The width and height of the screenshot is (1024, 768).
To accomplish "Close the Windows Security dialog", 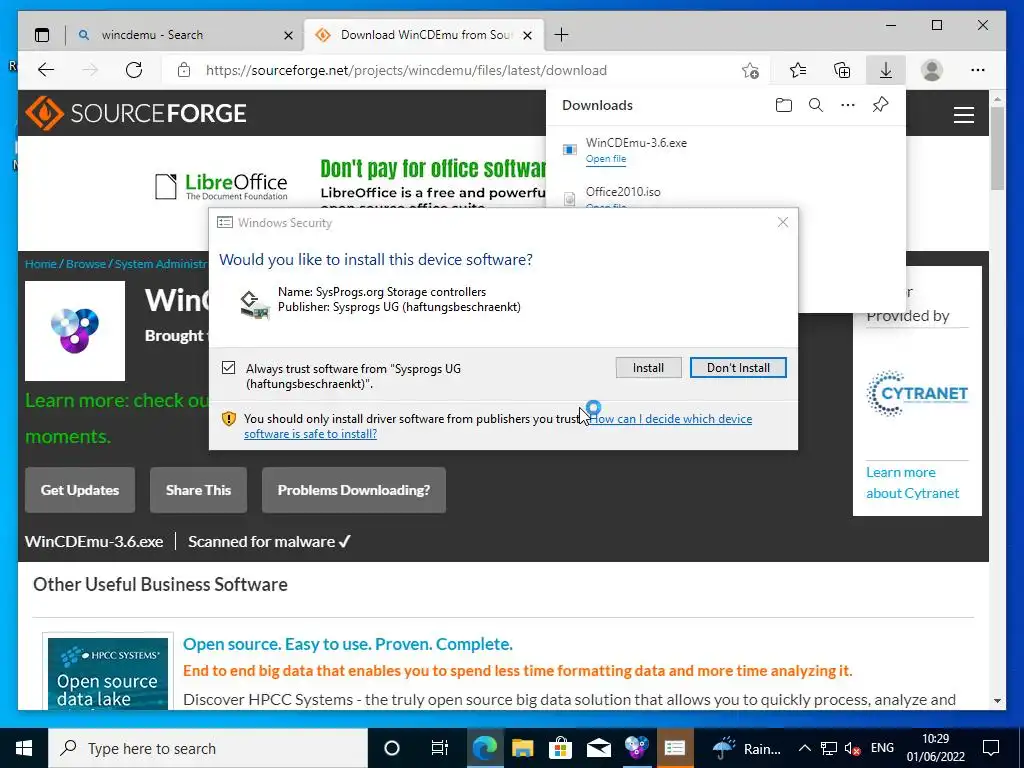I will tap(782, 223).
